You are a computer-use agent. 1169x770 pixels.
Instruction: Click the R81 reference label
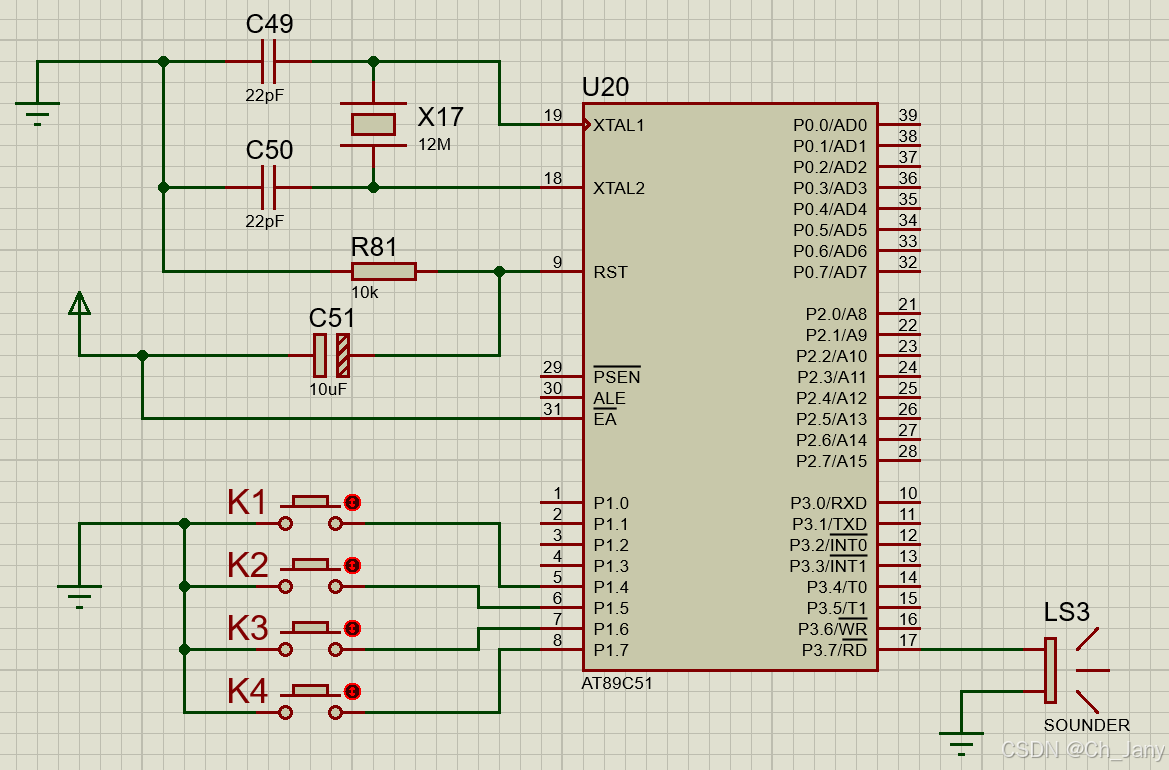coord(374,247)
